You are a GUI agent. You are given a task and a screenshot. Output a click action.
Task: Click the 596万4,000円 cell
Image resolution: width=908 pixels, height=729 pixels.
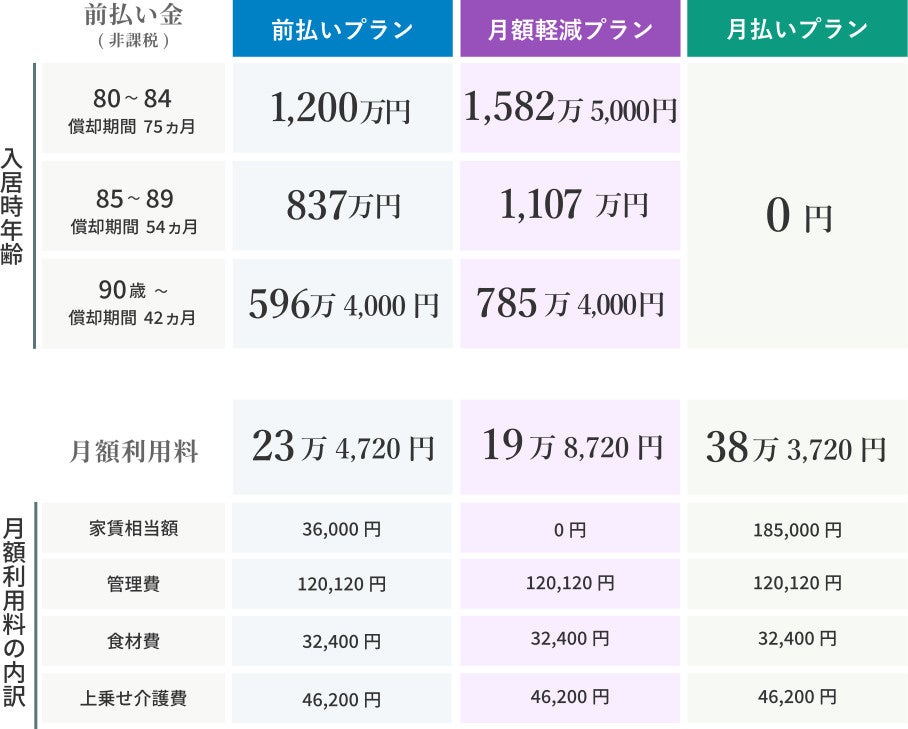click(x=343, y=304)
